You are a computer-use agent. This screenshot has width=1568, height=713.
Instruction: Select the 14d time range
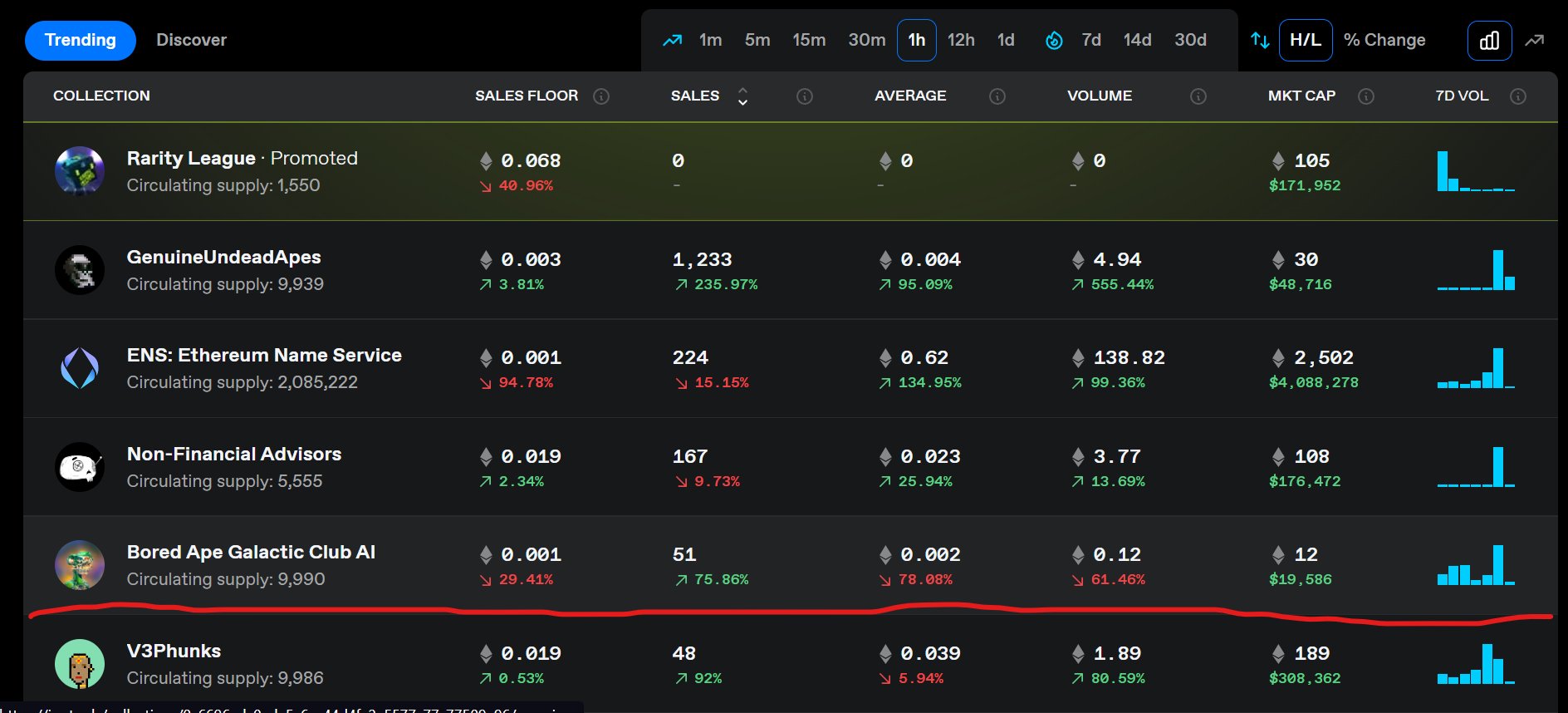pyautogui.click(x=1137, y=40)
